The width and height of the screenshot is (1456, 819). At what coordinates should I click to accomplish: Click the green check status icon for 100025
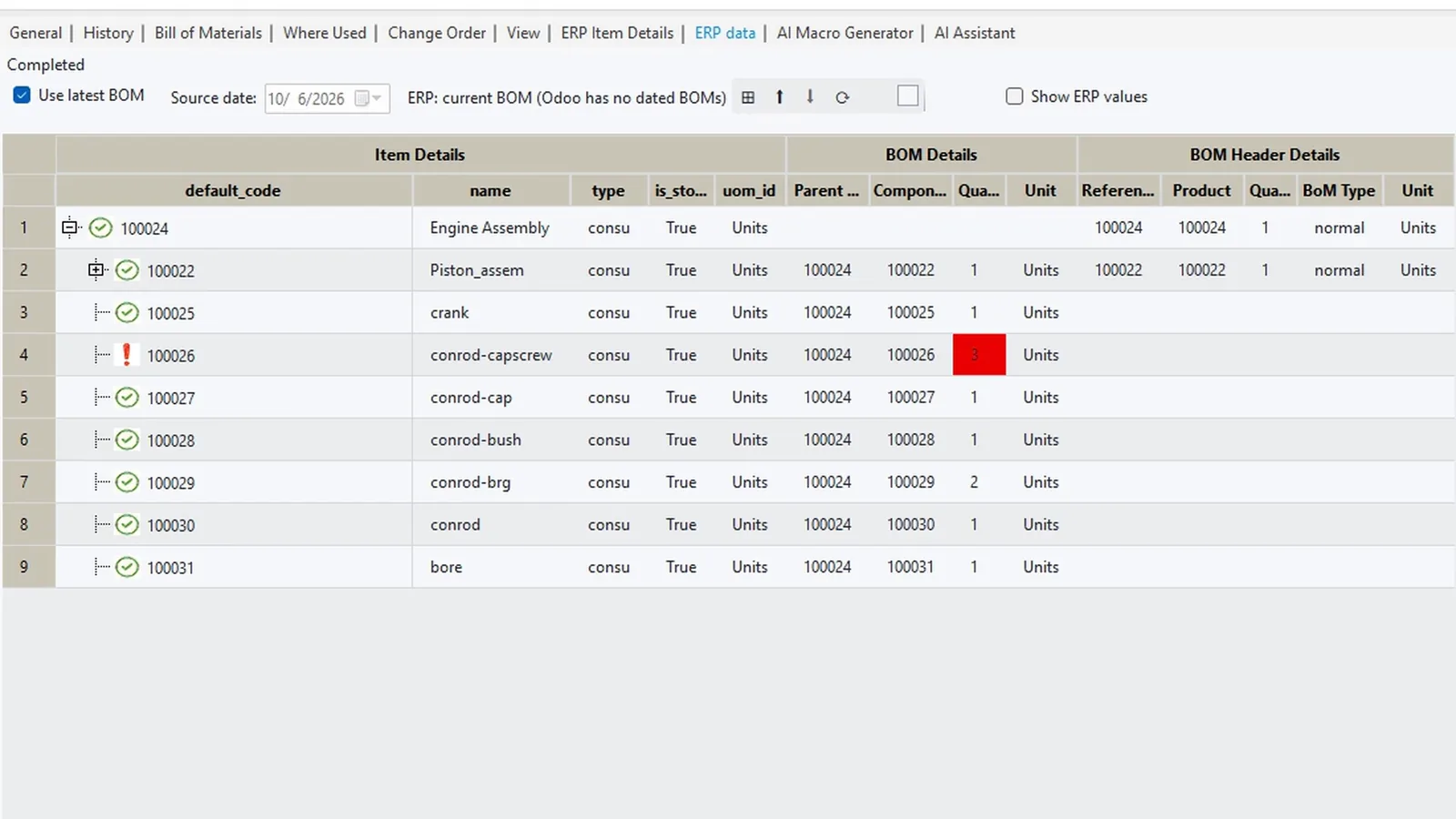click(127, 313)
